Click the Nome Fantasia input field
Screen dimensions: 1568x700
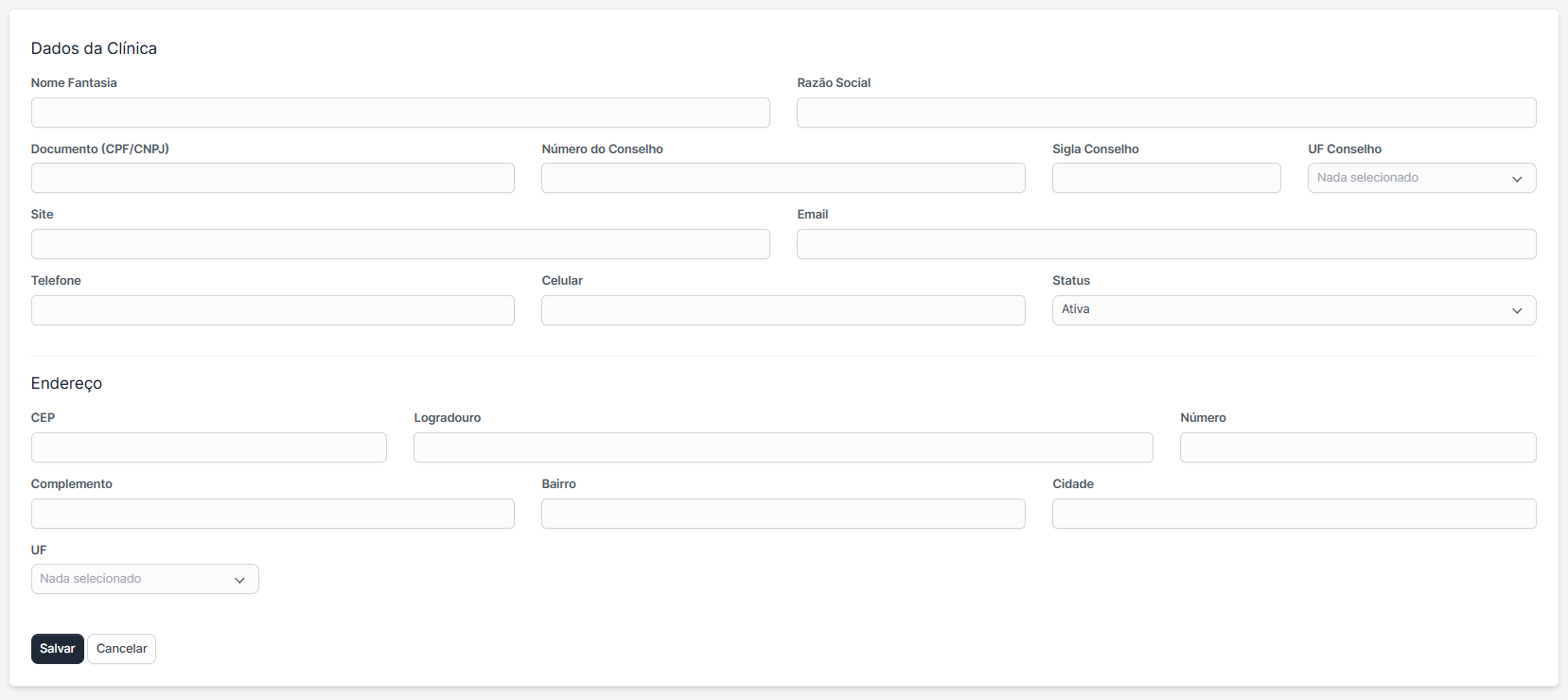tap(400, 113)
